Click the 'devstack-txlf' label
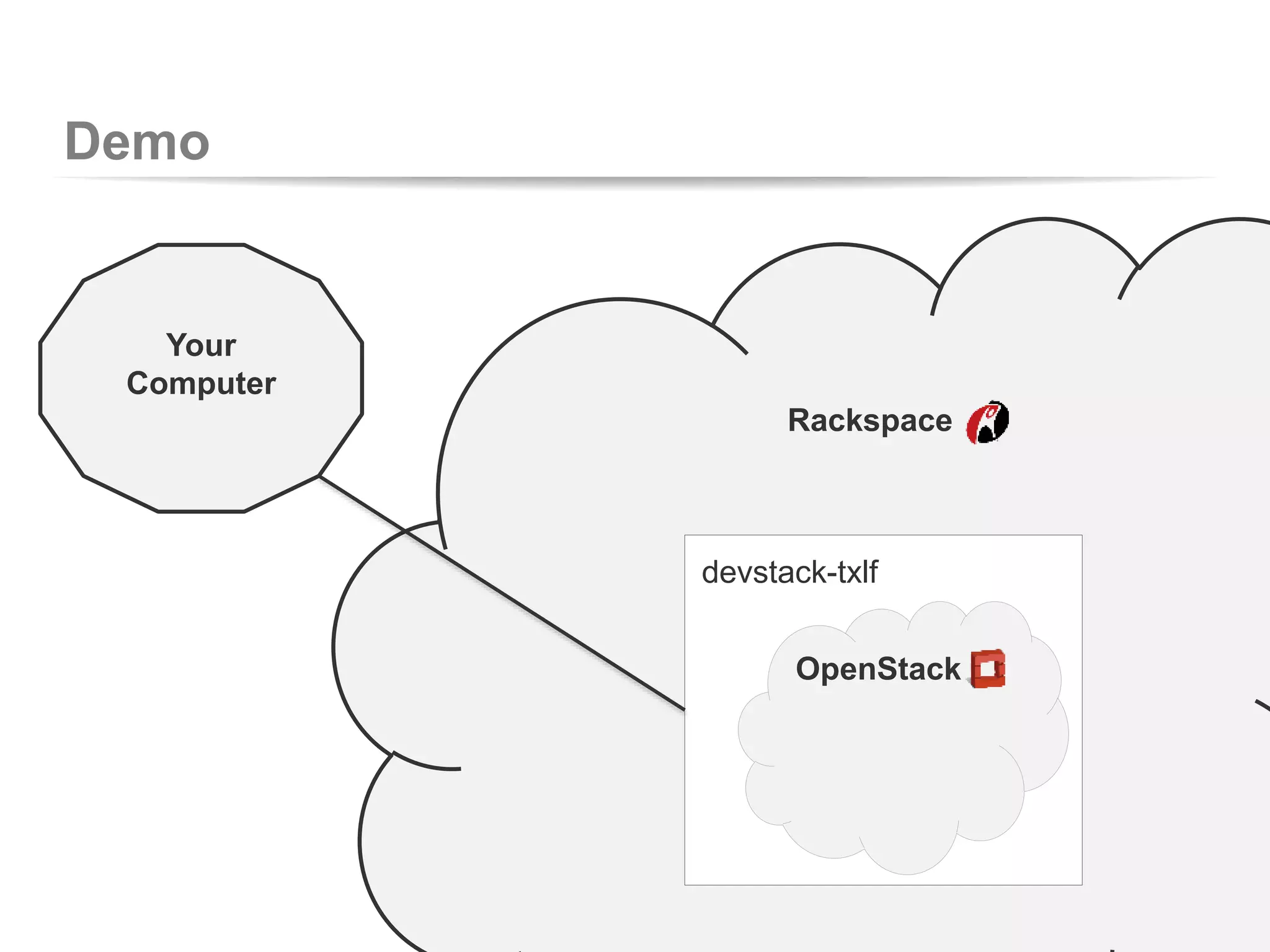This screenshot has width=1270, height=952. point(789,571)
